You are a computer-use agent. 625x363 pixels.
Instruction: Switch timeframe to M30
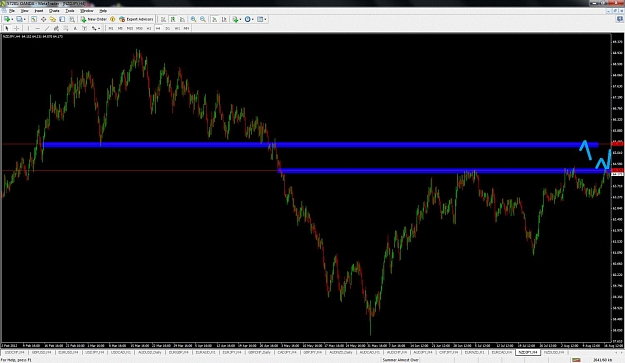click(x=139, y=28)
